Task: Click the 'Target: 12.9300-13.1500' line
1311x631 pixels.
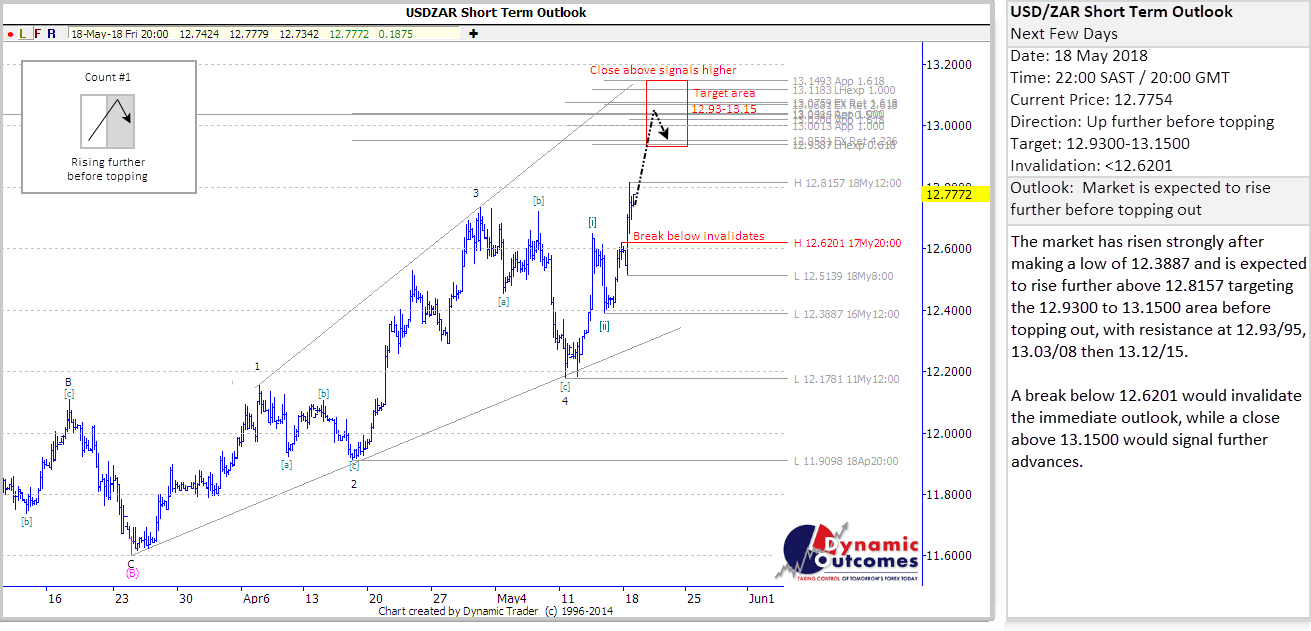Action: (x=1100, y=144)
